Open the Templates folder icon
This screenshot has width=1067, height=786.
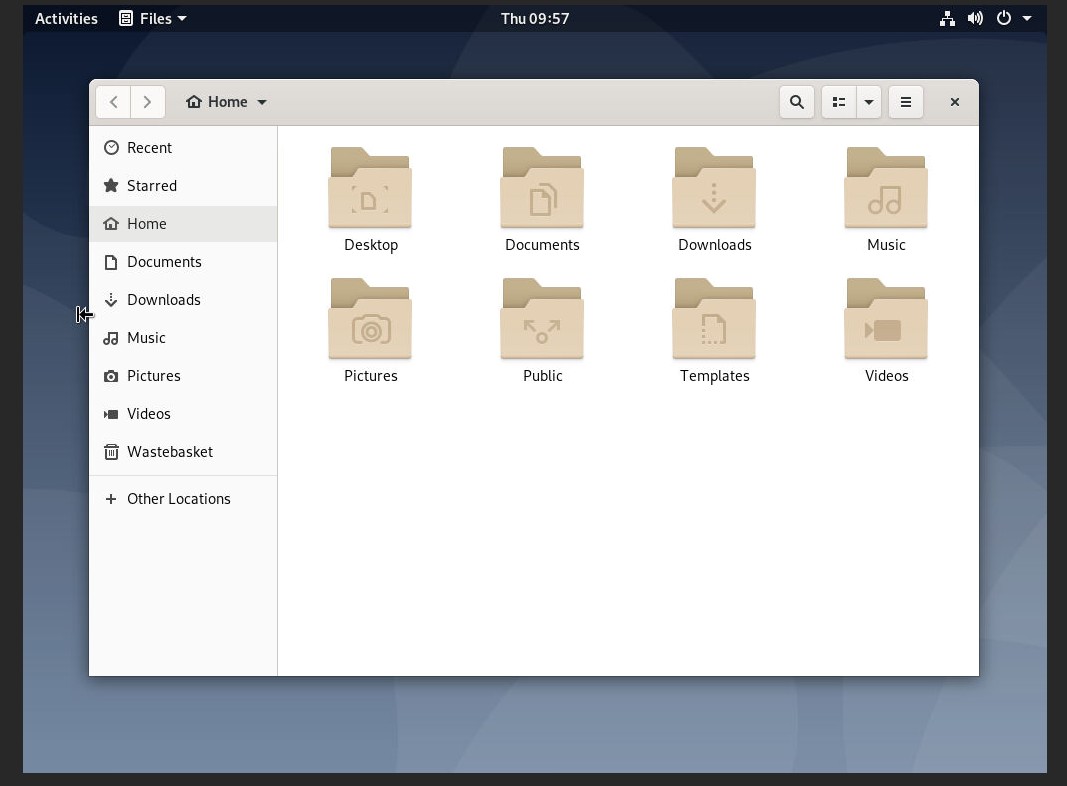pyautogui.click(x=714, y=318)
